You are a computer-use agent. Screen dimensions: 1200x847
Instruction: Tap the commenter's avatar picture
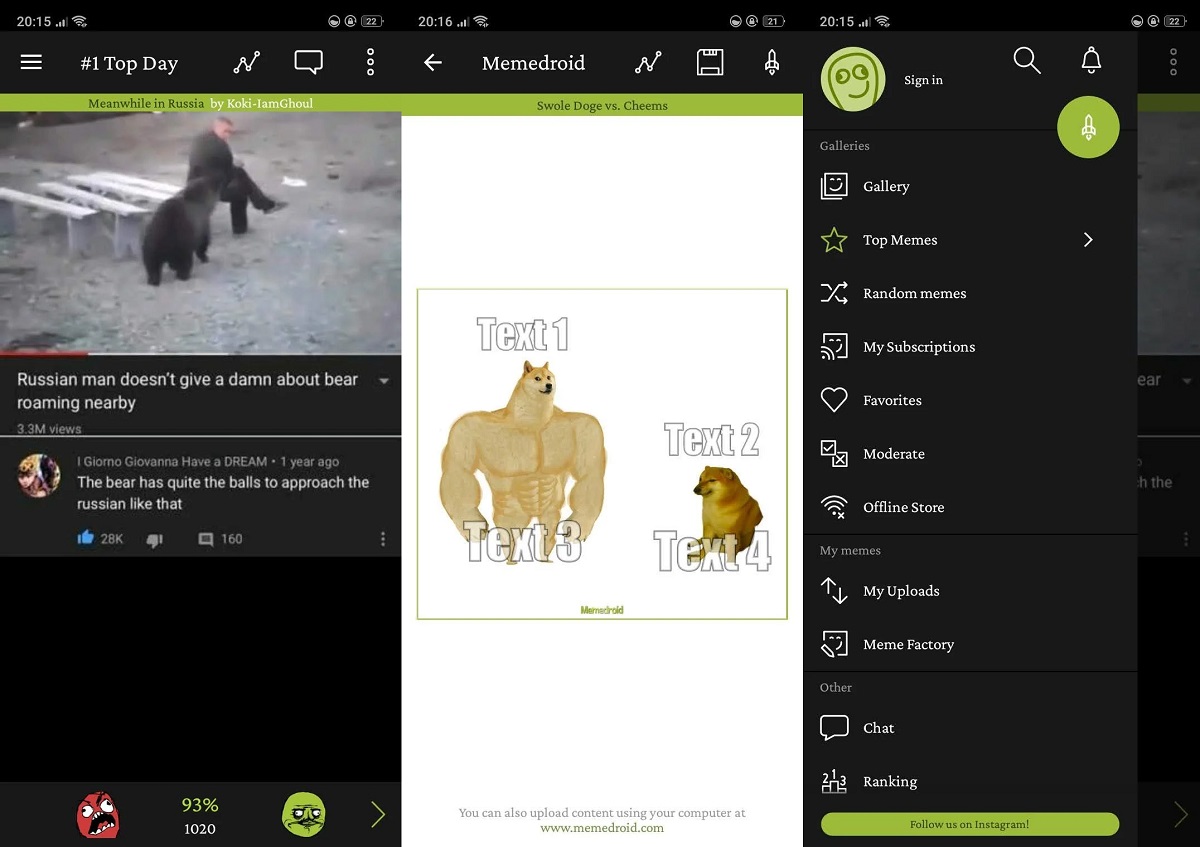(x=39, y=475)
